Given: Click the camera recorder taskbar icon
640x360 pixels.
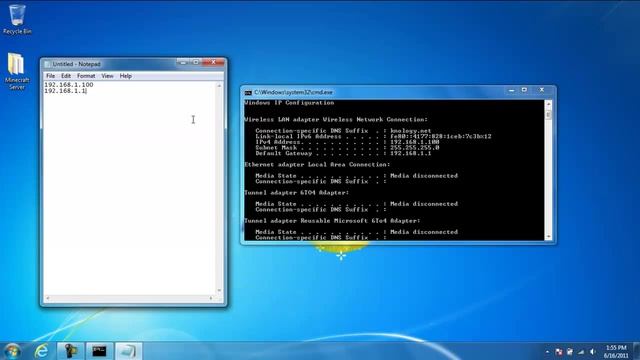Looking at the screenshot, I should pyautogui.click(x=70, y=351).
